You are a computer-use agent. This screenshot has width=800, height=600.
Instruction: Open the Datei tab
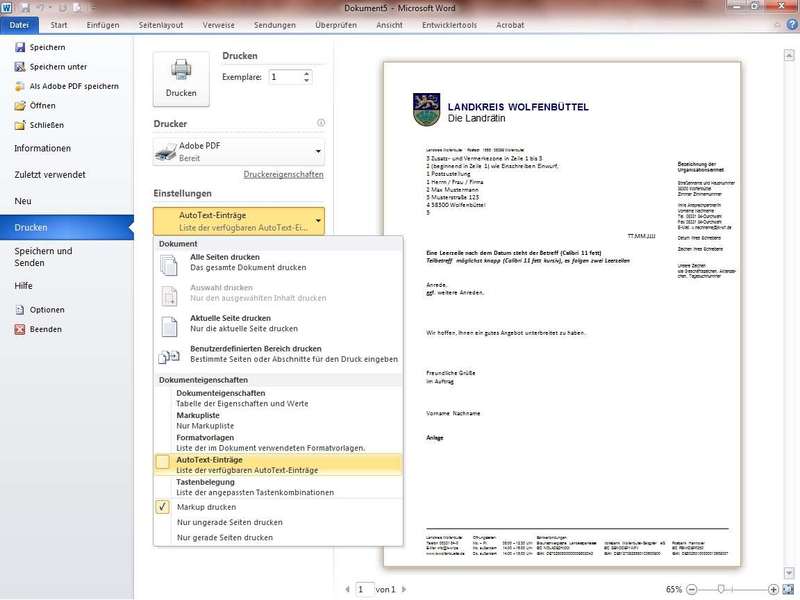tap(19, 25)
